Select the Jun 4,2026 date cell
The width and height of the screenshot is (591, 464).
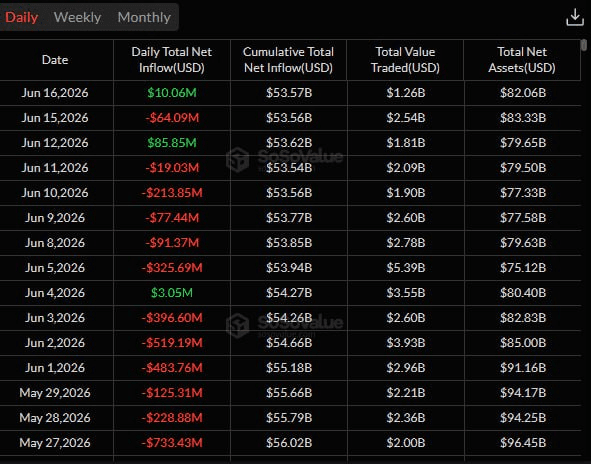(x=55, y=292)
